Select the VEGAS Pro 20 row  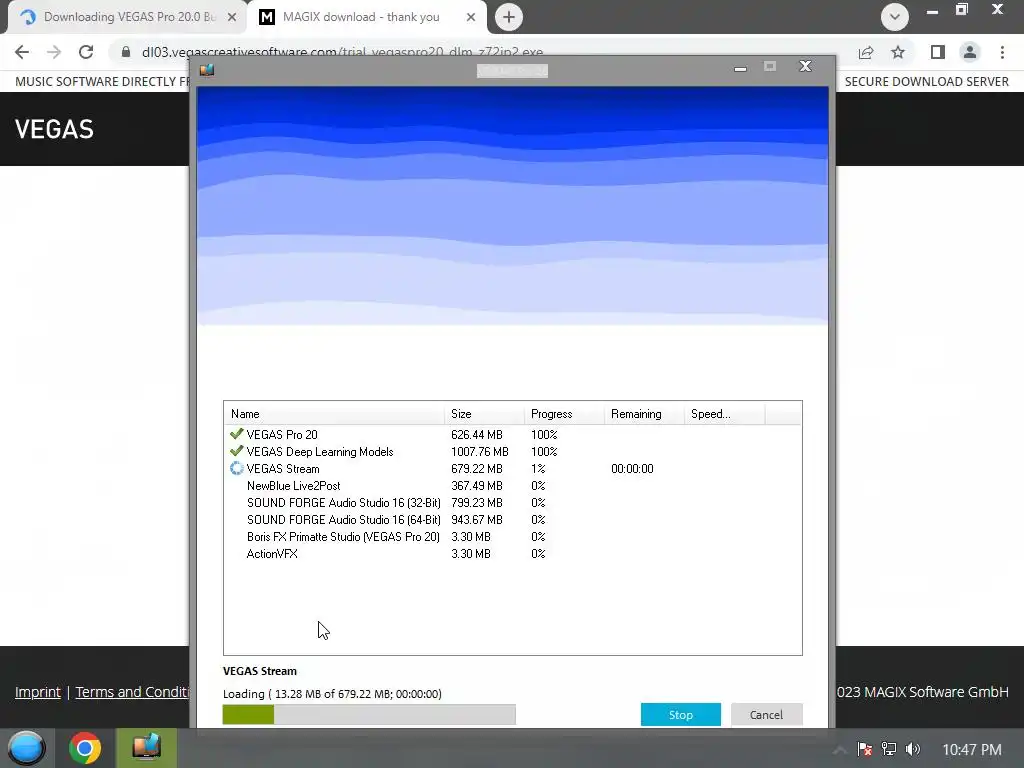(513, 434)
